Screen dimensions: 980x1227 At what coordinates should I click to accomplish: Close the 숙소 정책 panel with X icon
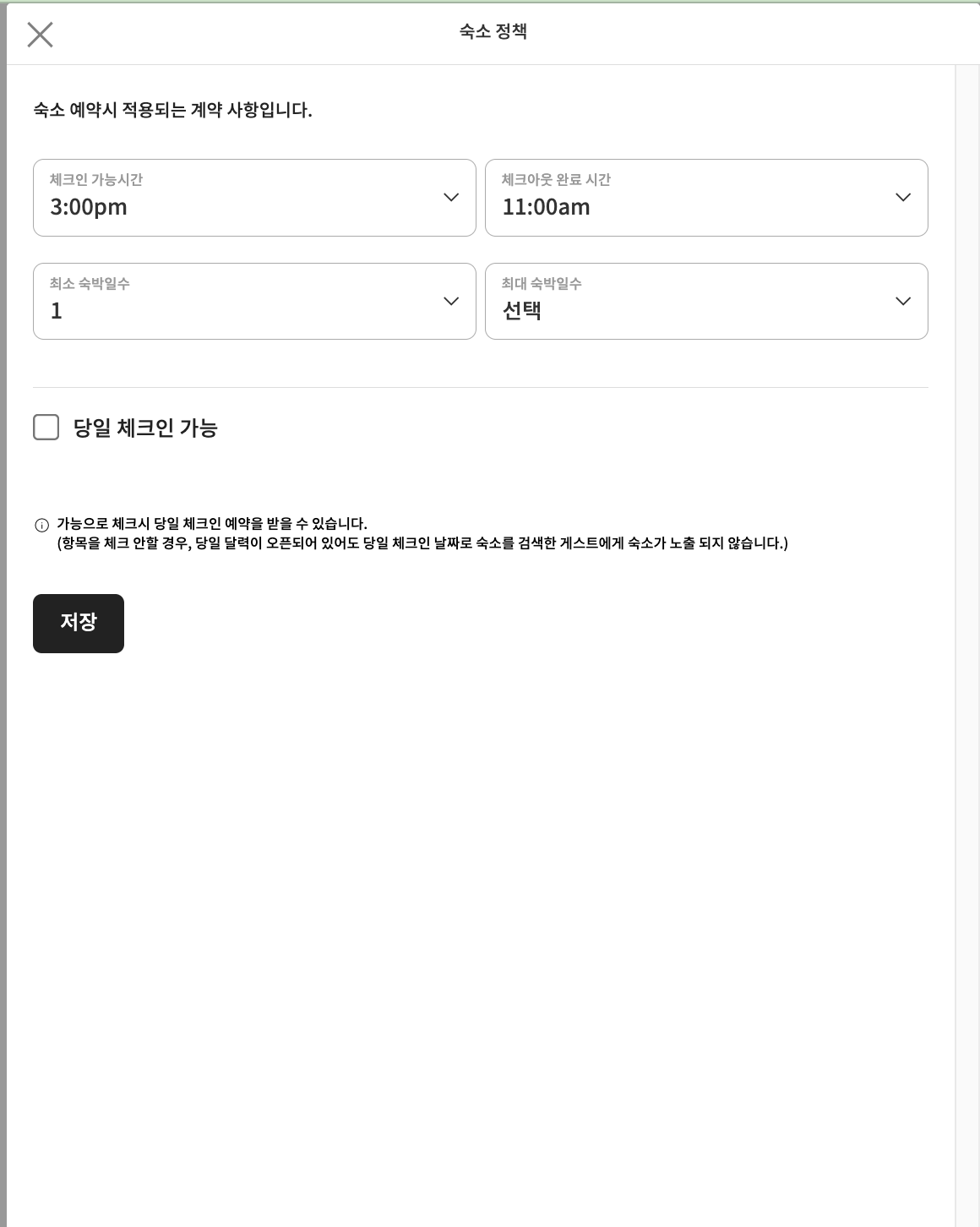pos(40,35)
